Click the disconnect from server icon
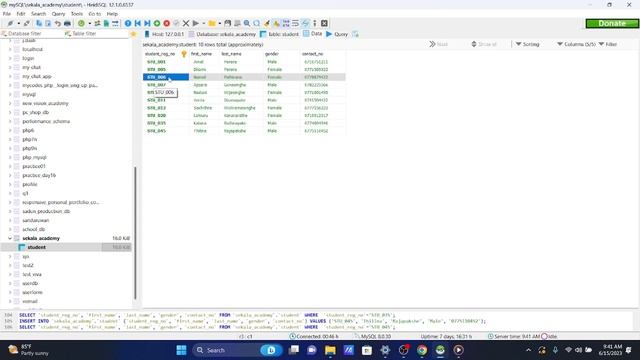640x360 pixels. [27, 23]
